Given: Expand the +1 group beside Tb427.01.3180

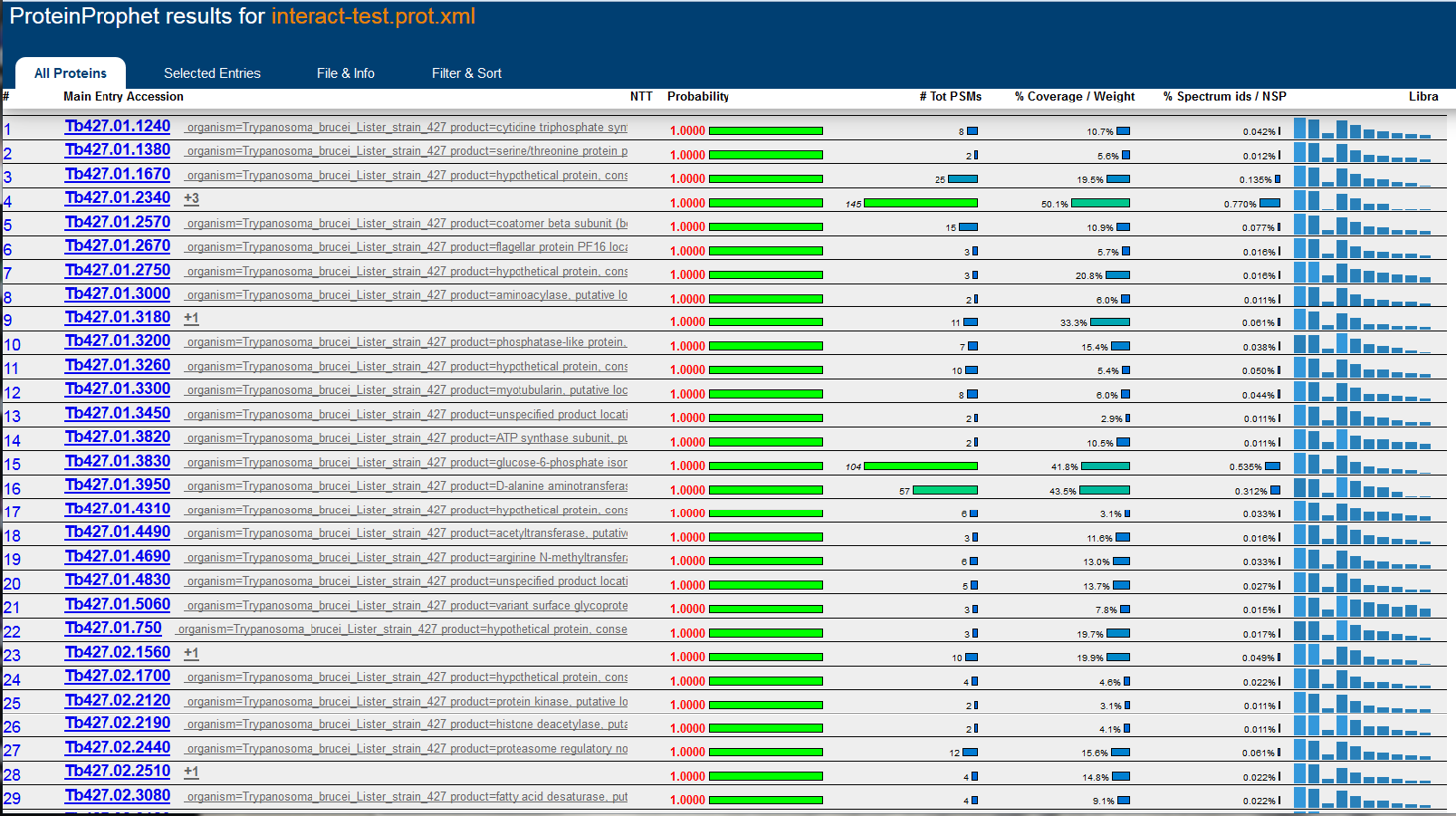Looking at the screenshot, I should click(191, 318).
